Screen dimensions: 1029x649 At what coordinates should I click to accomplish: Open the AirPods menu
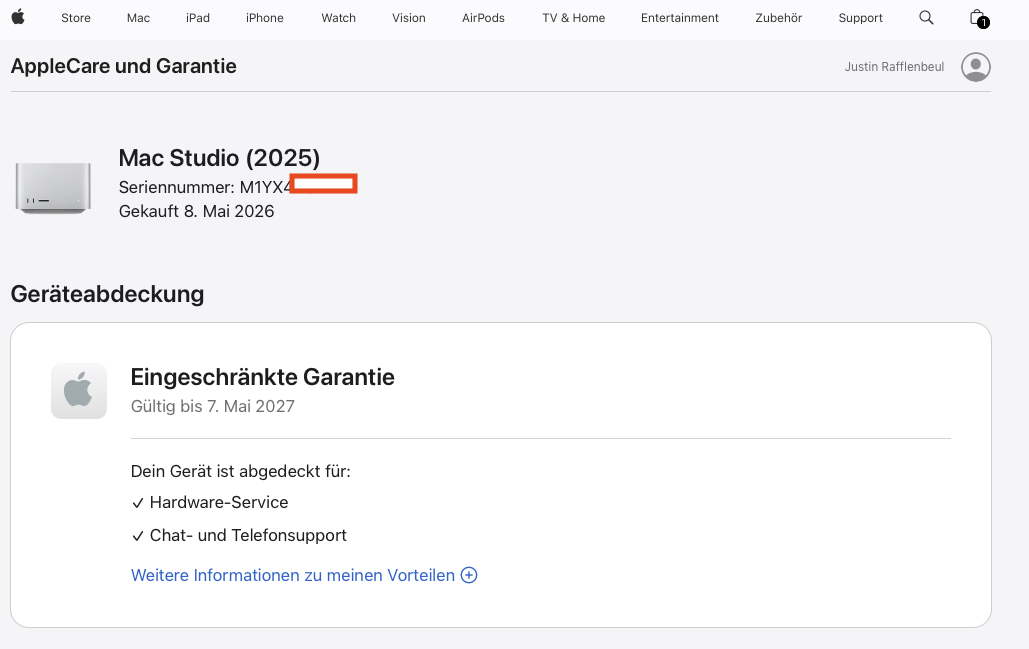[x=483, y=18]
